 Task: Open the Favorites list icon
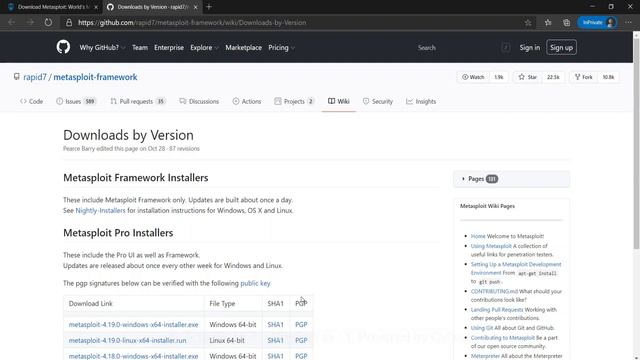click(x=548, y=22)
